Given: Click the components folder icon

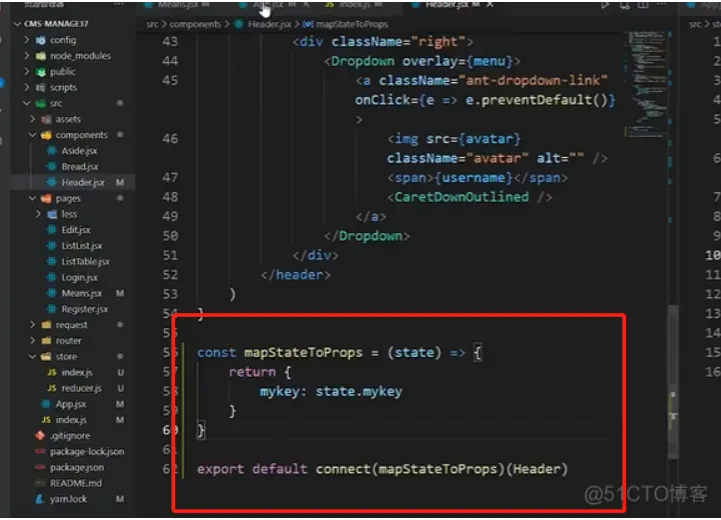Looking at the screenshot, I should tap(46, 135).
